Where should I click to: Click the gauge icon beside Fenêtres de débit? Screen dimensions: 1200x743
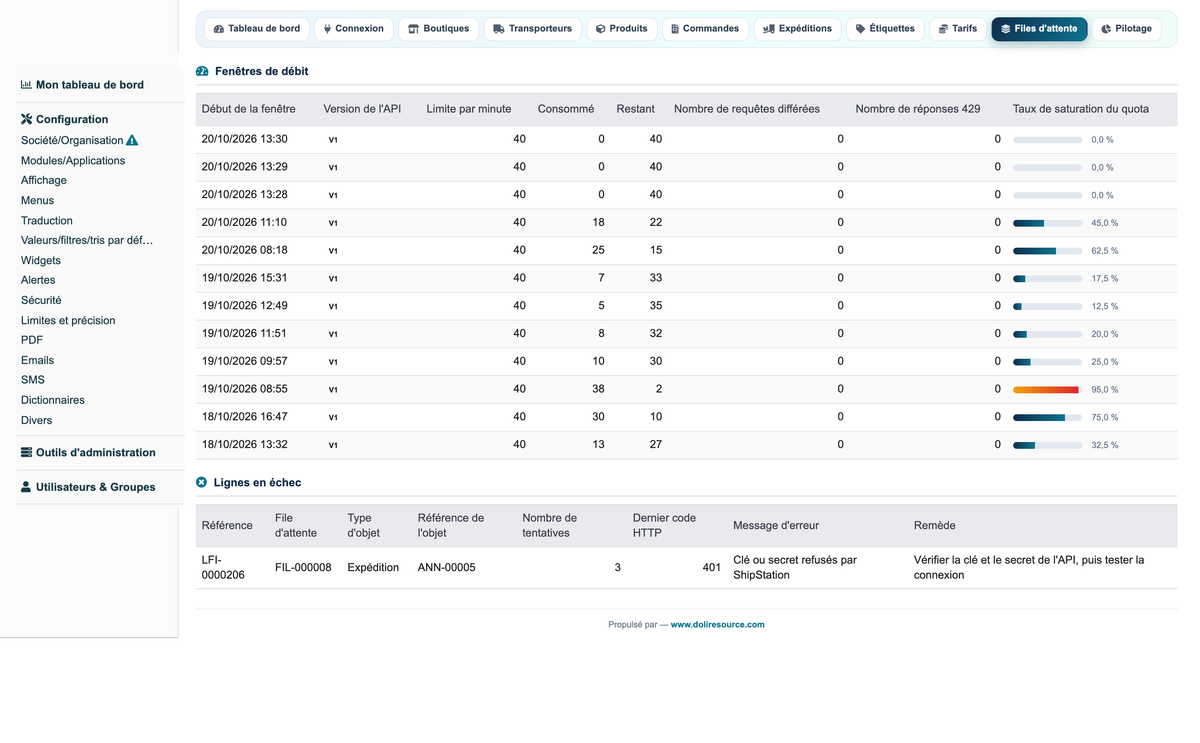click(202, 72)
